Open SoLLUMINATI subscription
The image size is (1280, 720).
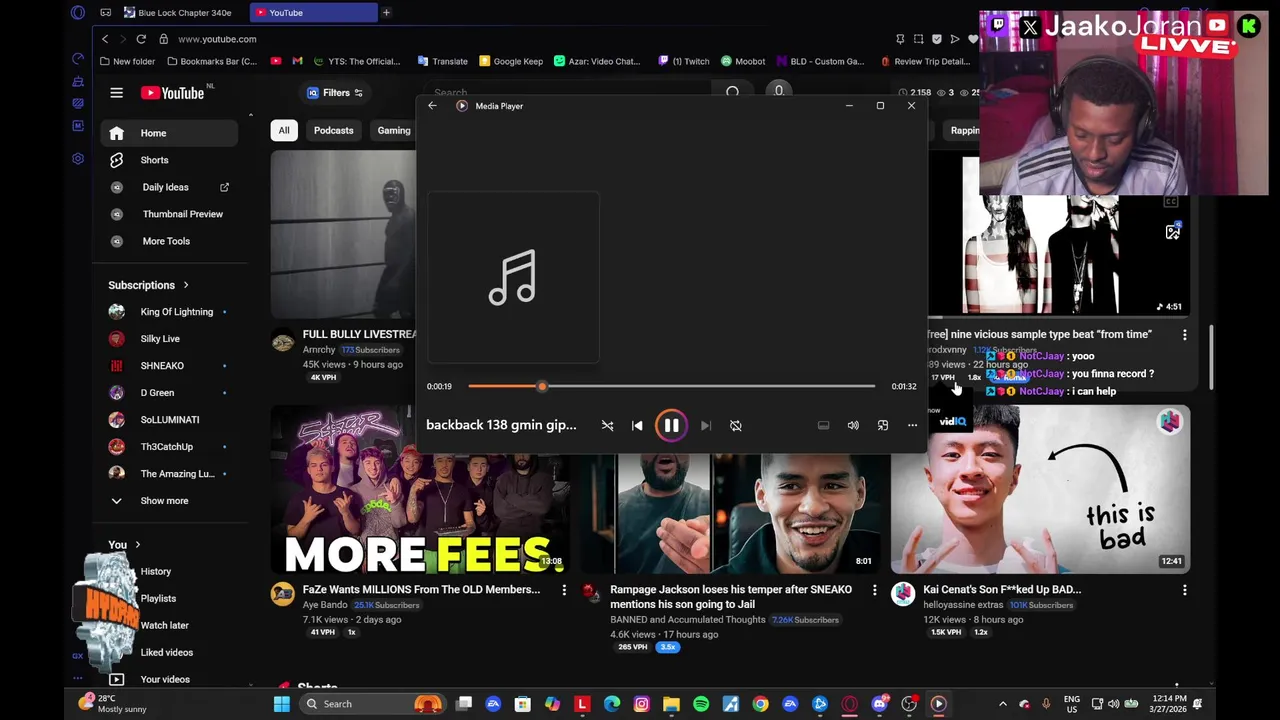point(170,420)
